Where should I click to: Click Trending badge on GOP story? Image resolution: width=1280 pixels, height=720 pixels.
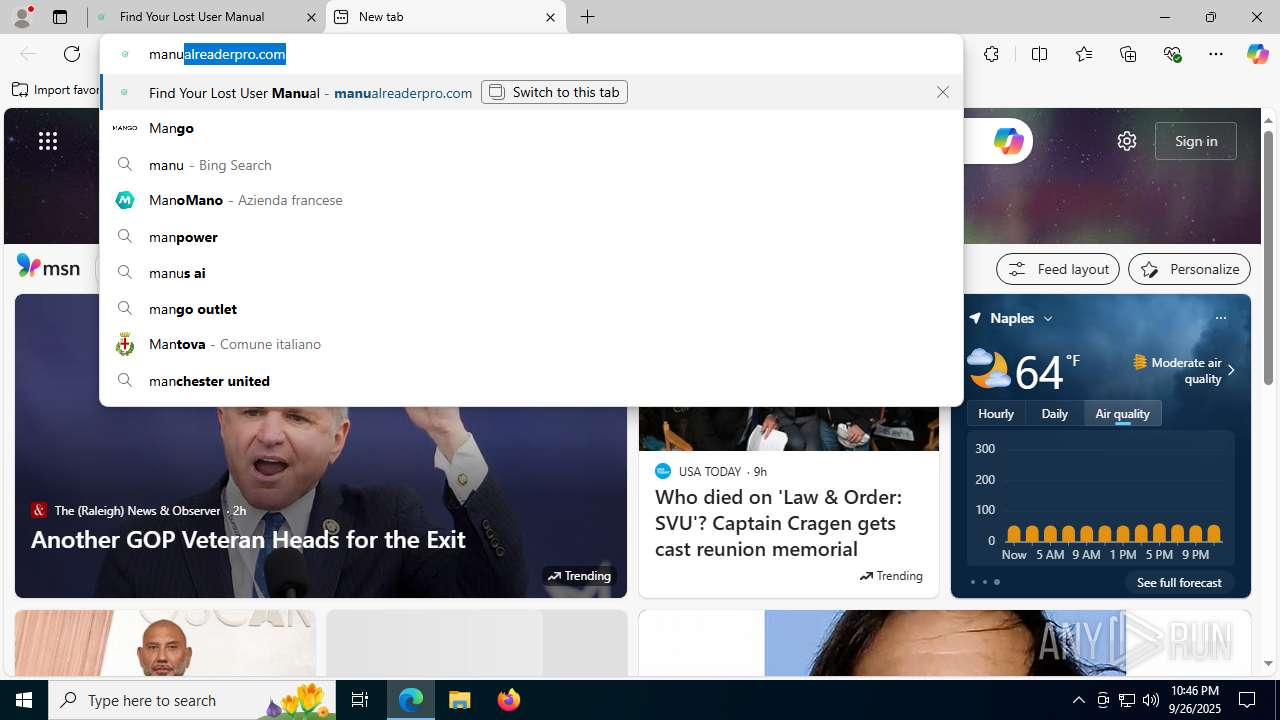tap(580, 576)
